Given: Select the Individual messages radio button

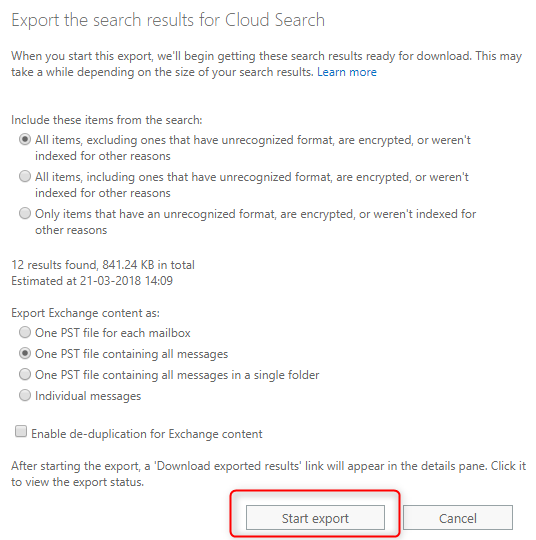Looking at the screenshot, I should click(25, 396).
